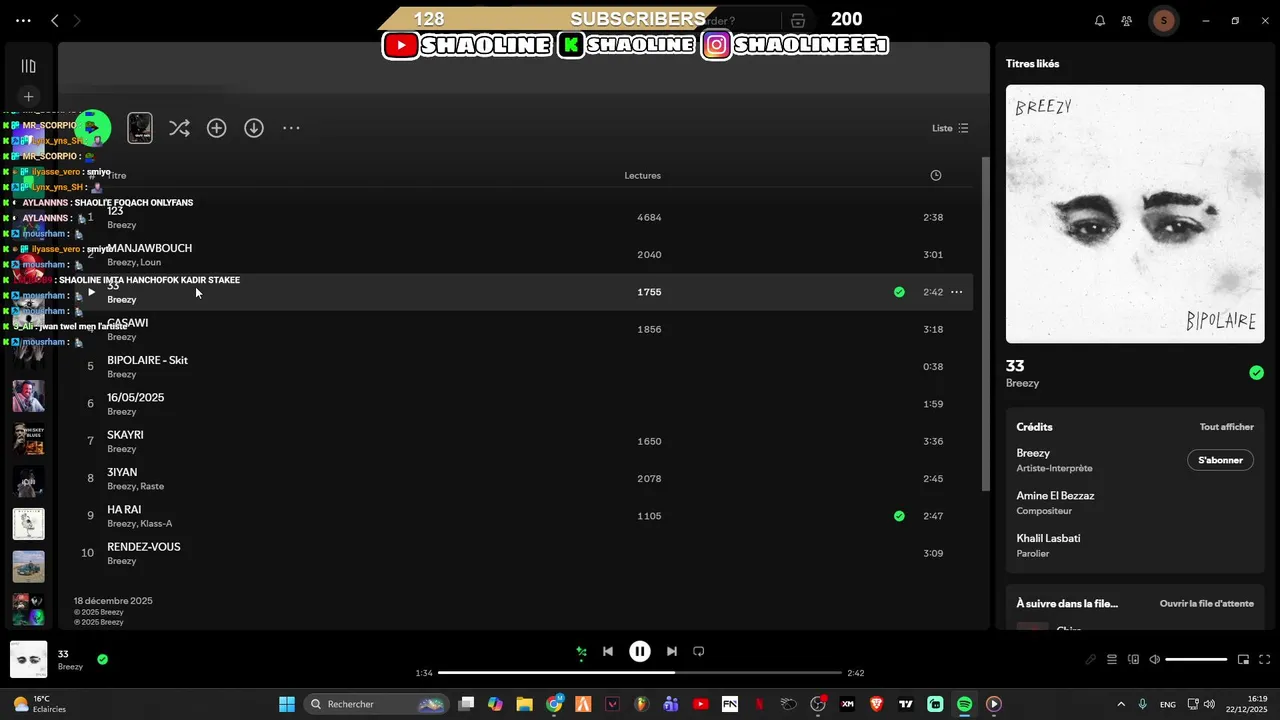Open YouTube from the Windows taskbar

(700, 704)
